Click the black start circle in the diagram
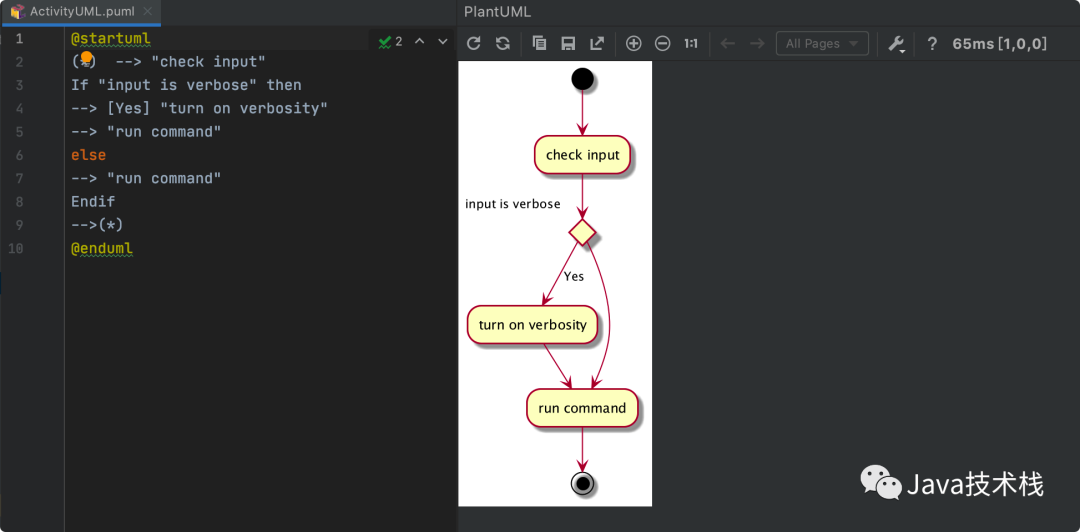The width and height of the screenshot is (1080, 532). [582, 79]
